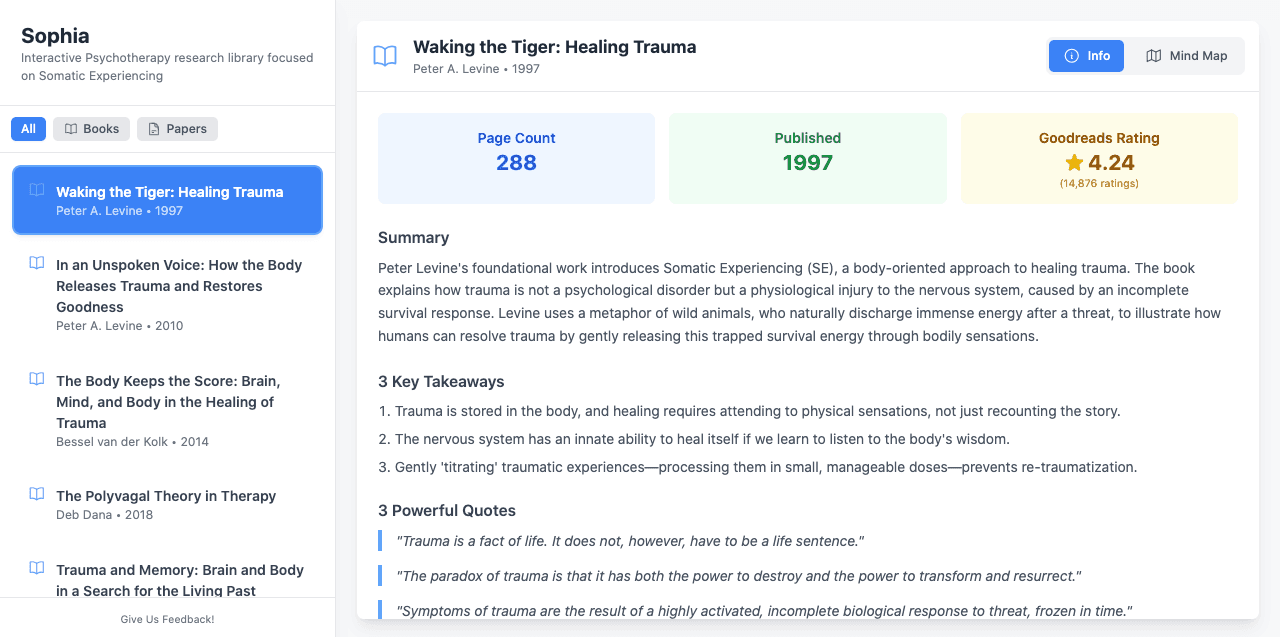
Task: Click the Sophia library title
Action: tap(55, 35)
